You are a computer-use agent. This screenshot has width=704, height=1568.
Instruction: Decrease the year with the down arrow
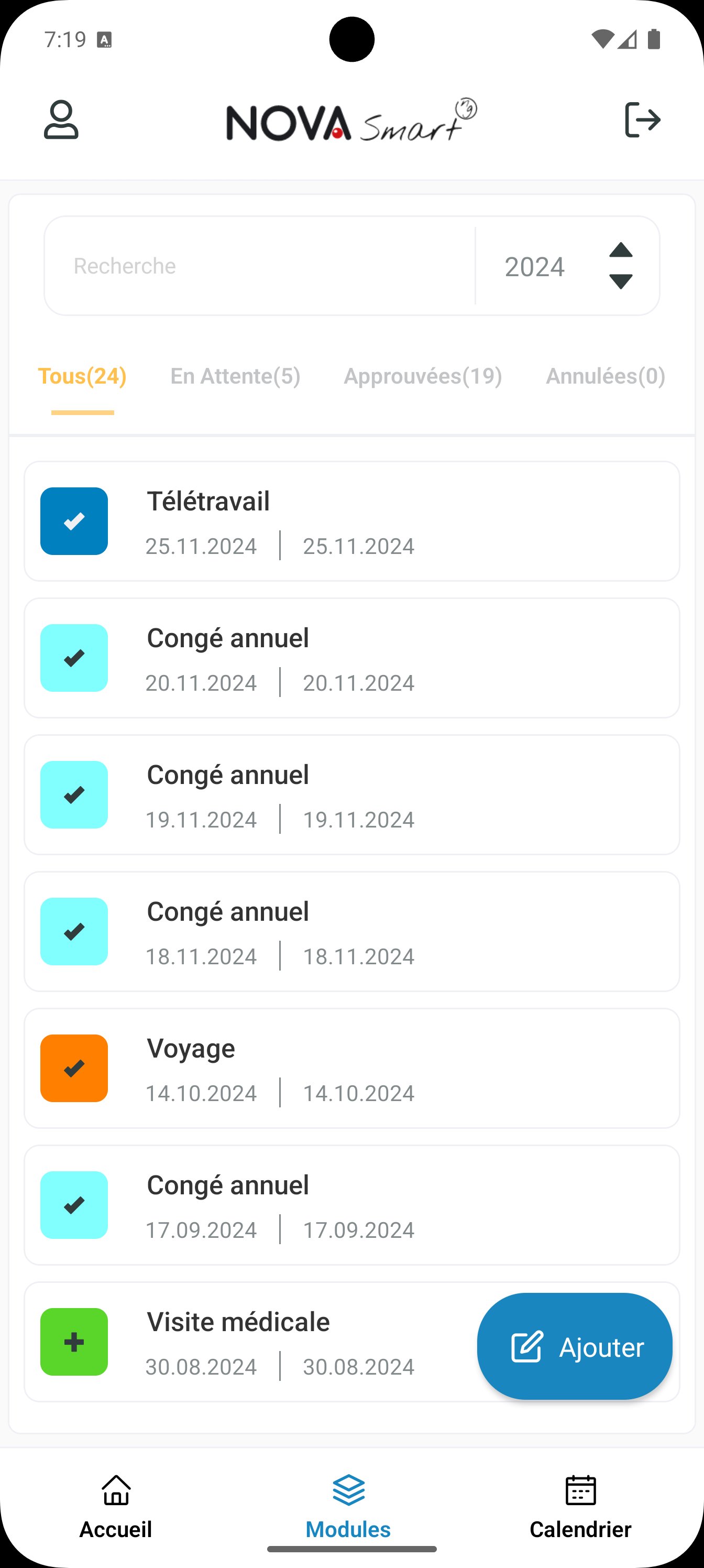[x=621, y=281]
